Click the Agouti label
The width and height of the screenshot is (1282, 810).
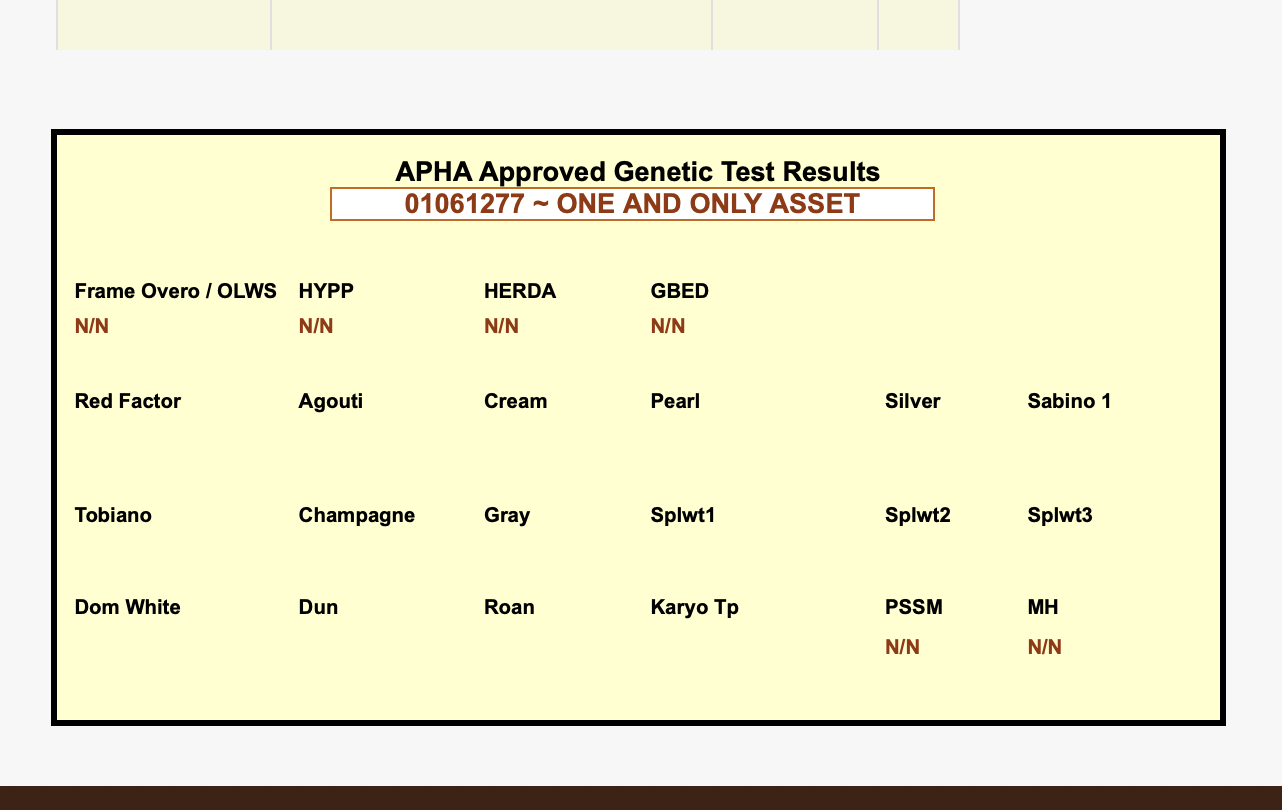click(331, 401)
